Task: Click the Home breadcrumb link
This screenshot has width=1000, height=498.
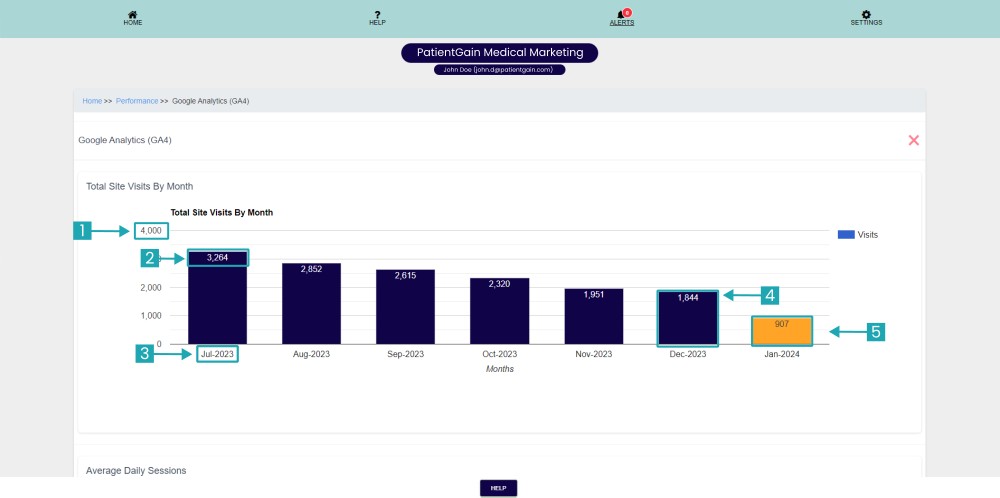Action: coord(92,101)
